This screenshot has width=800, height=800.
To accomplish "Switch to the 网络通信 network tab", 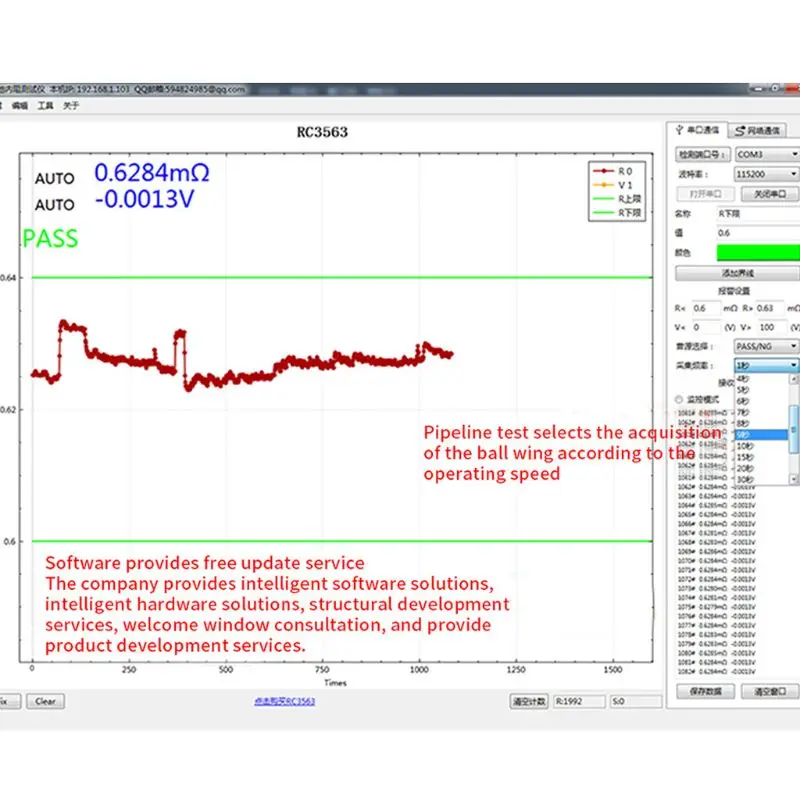I will (x=757, y=131).
